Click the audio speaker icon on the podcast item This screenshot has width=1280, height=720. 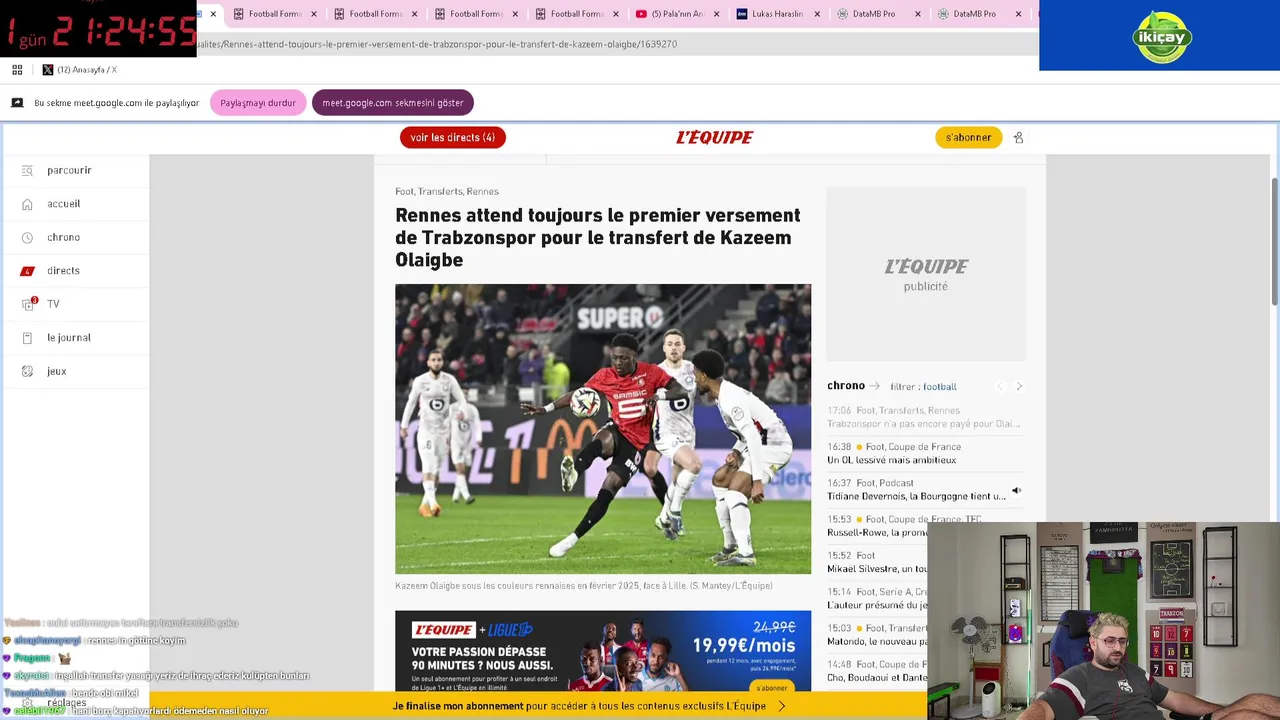coord(1016,491)
